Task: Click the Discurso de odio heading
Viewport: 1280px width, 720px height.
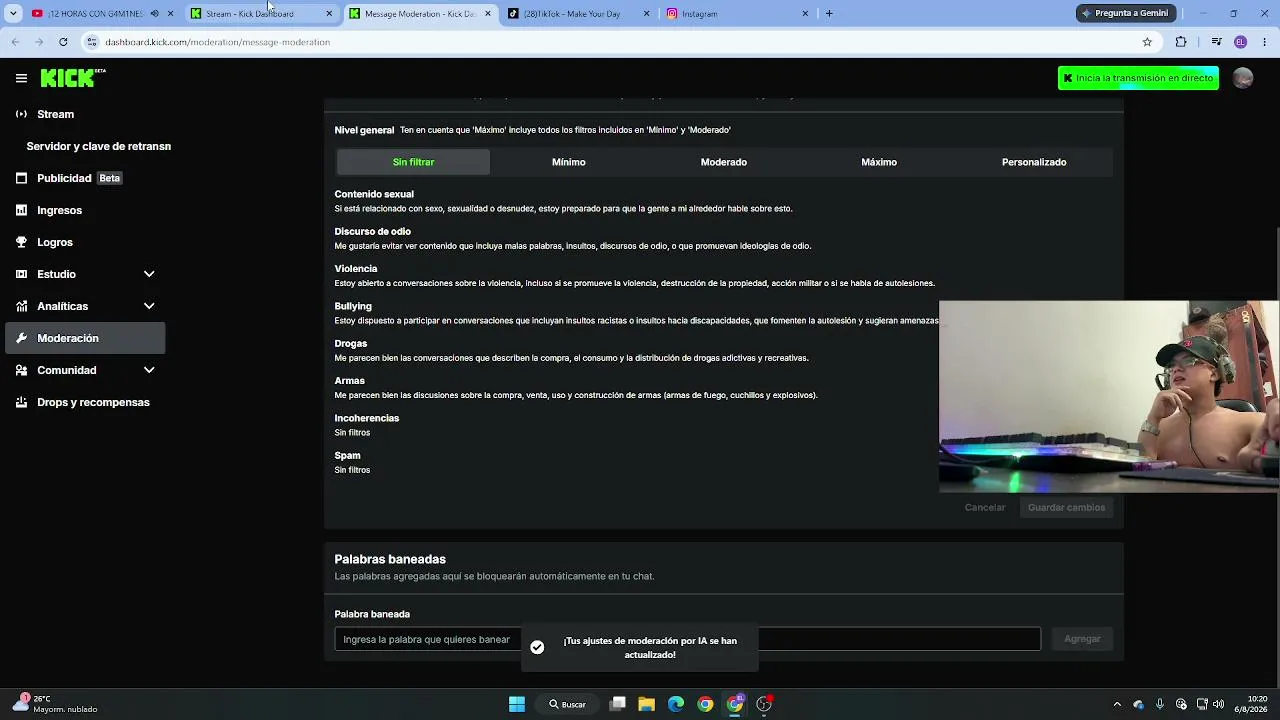Action: pyautogui.click(x=372, y=231)
